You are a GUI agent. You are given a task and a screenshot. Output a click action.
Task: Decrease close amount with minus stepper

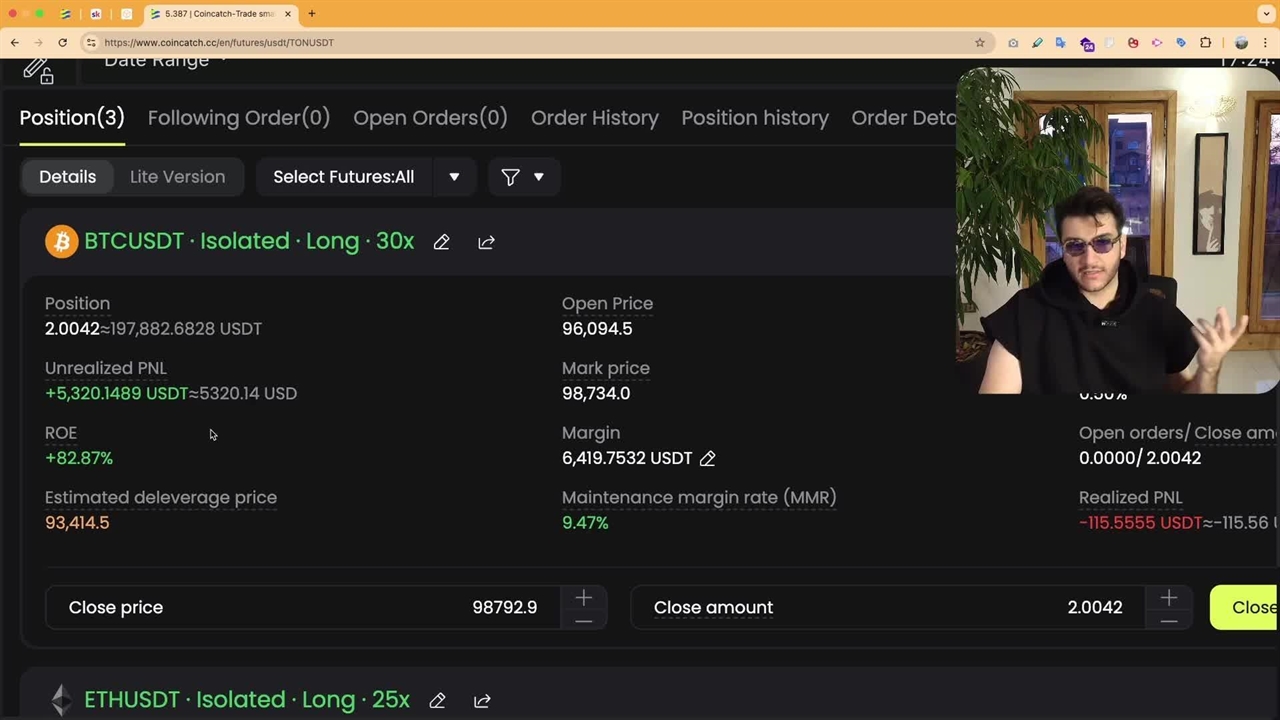1168,620
